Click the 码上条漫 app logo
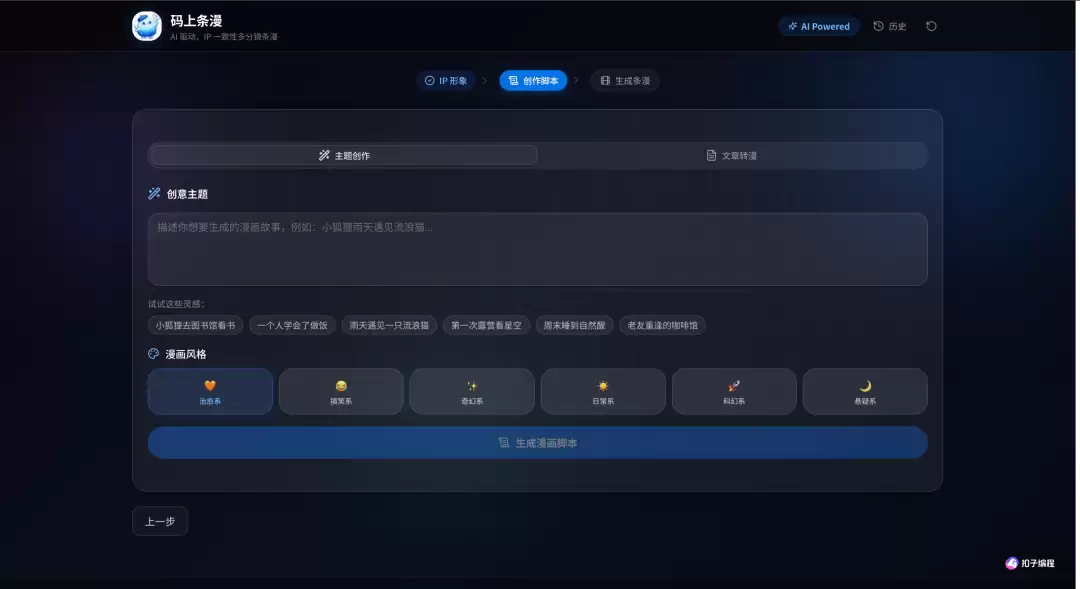Image resolution: width=1080 pixels, height=589 pixels. pos(147,26)
